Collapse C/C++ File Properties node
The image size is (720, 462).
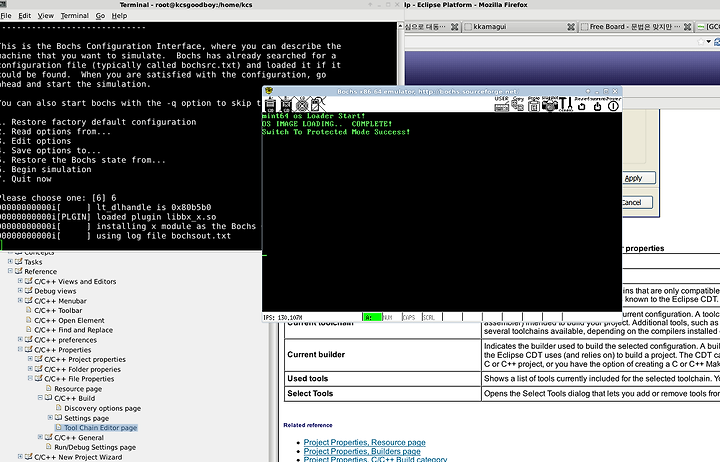(30, 378)
